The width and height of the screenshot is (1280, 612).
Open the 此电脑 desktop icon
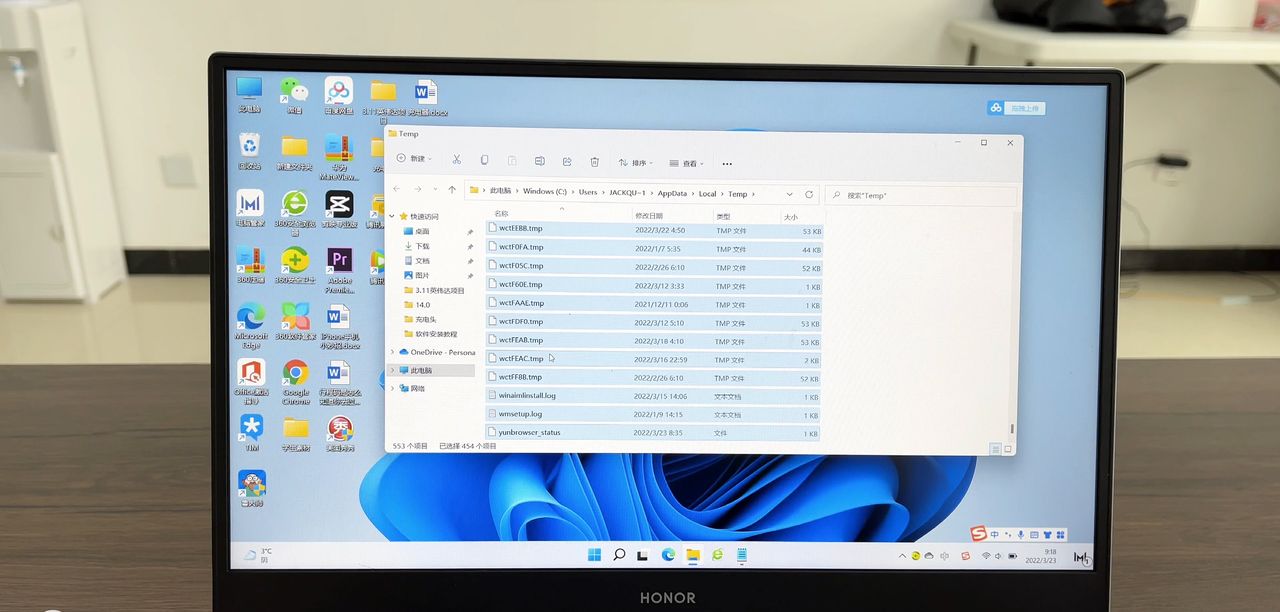(x=249, y=94)
